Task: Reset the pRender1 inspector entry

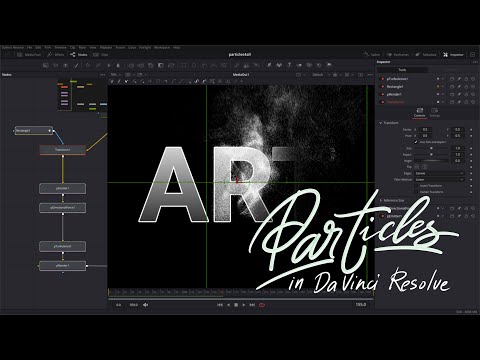Action: (473, 94)
